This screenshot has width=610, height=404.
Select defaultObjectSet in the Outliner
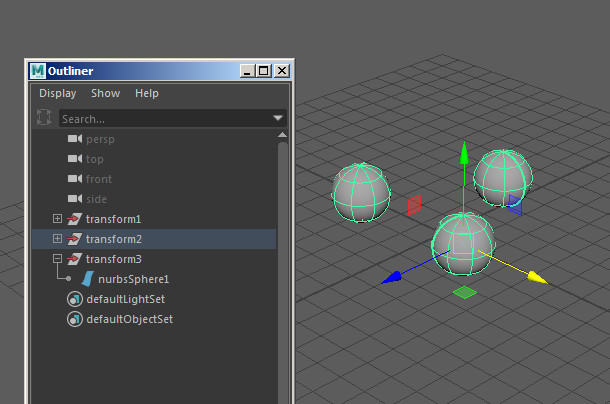[130, 320]
